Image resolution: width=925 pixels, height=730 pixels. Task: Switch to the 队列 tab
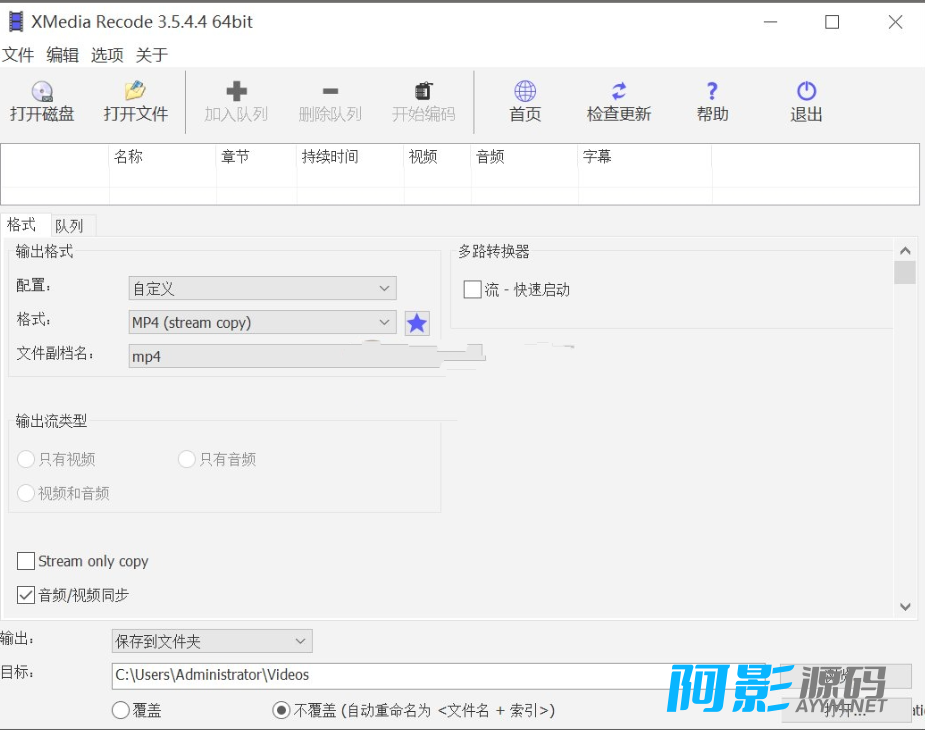click(69, 226)
